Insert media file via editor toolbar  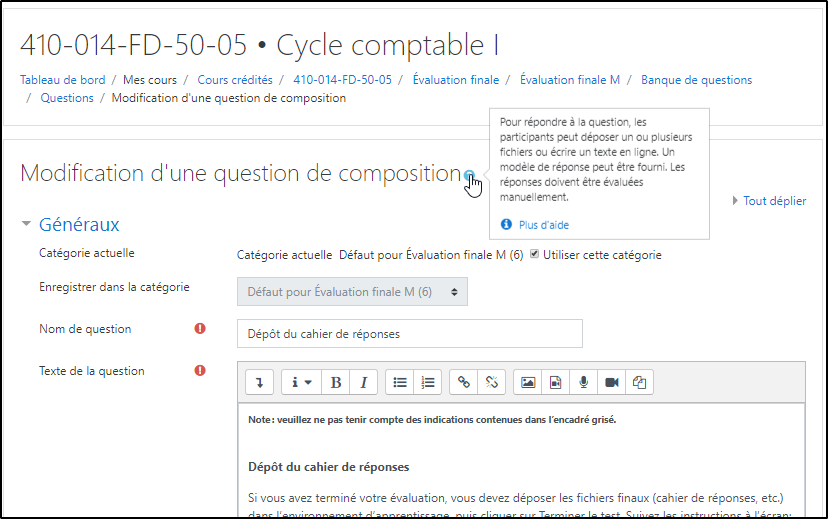tap(556, 382)
